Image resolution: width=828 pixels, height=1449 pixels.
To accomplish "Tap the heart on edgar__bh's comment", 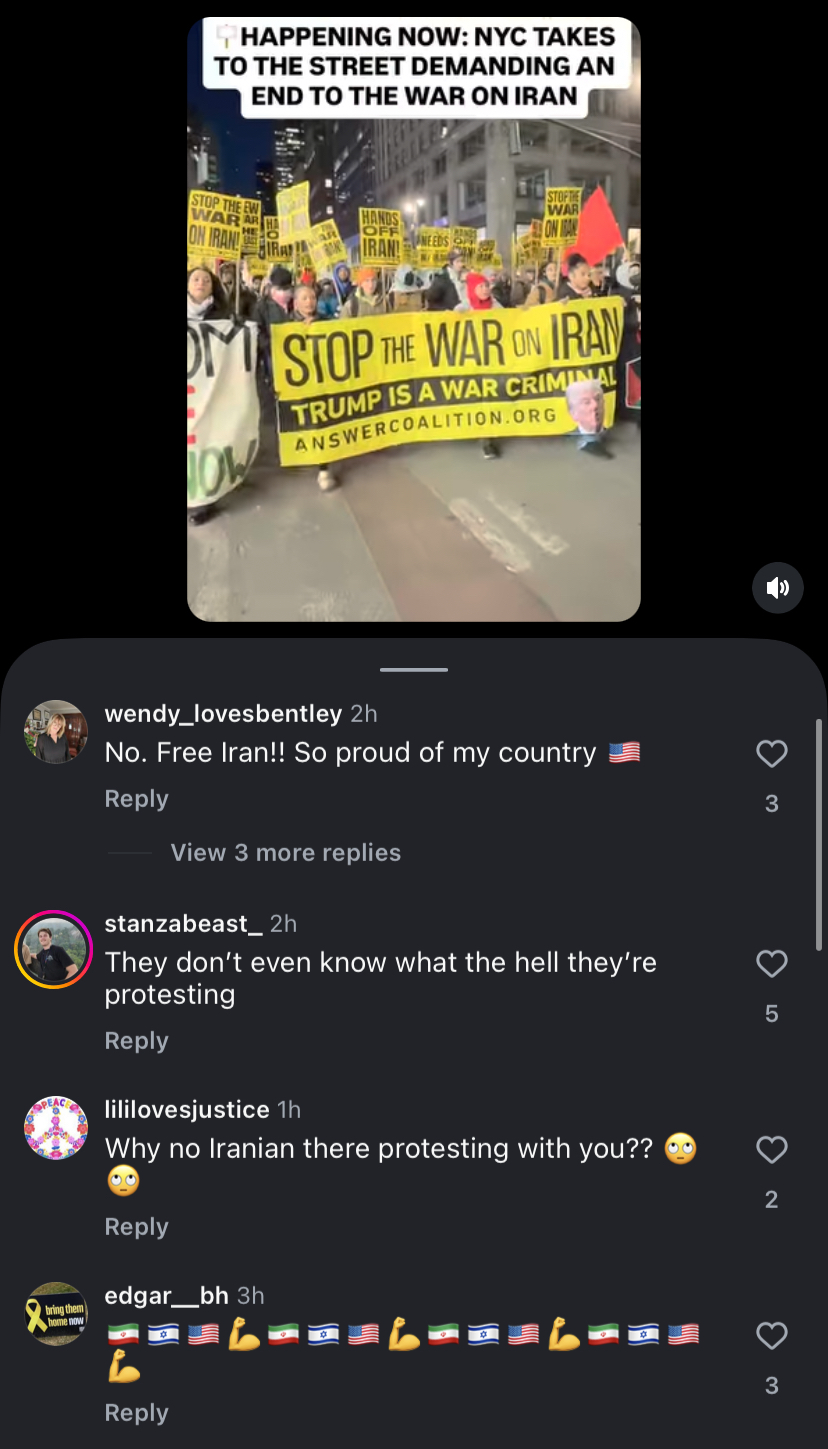I will [771, 1336].
